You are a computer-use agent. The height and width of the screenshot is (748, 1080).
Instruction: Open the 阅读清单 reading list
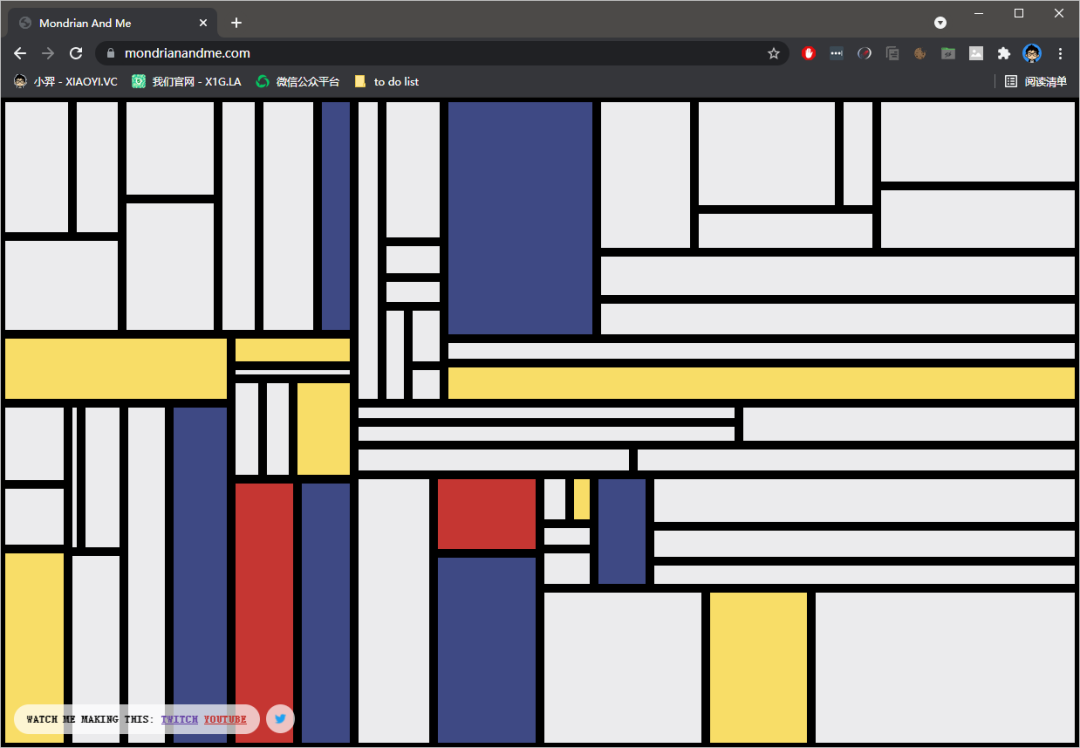coord(1036,82)
